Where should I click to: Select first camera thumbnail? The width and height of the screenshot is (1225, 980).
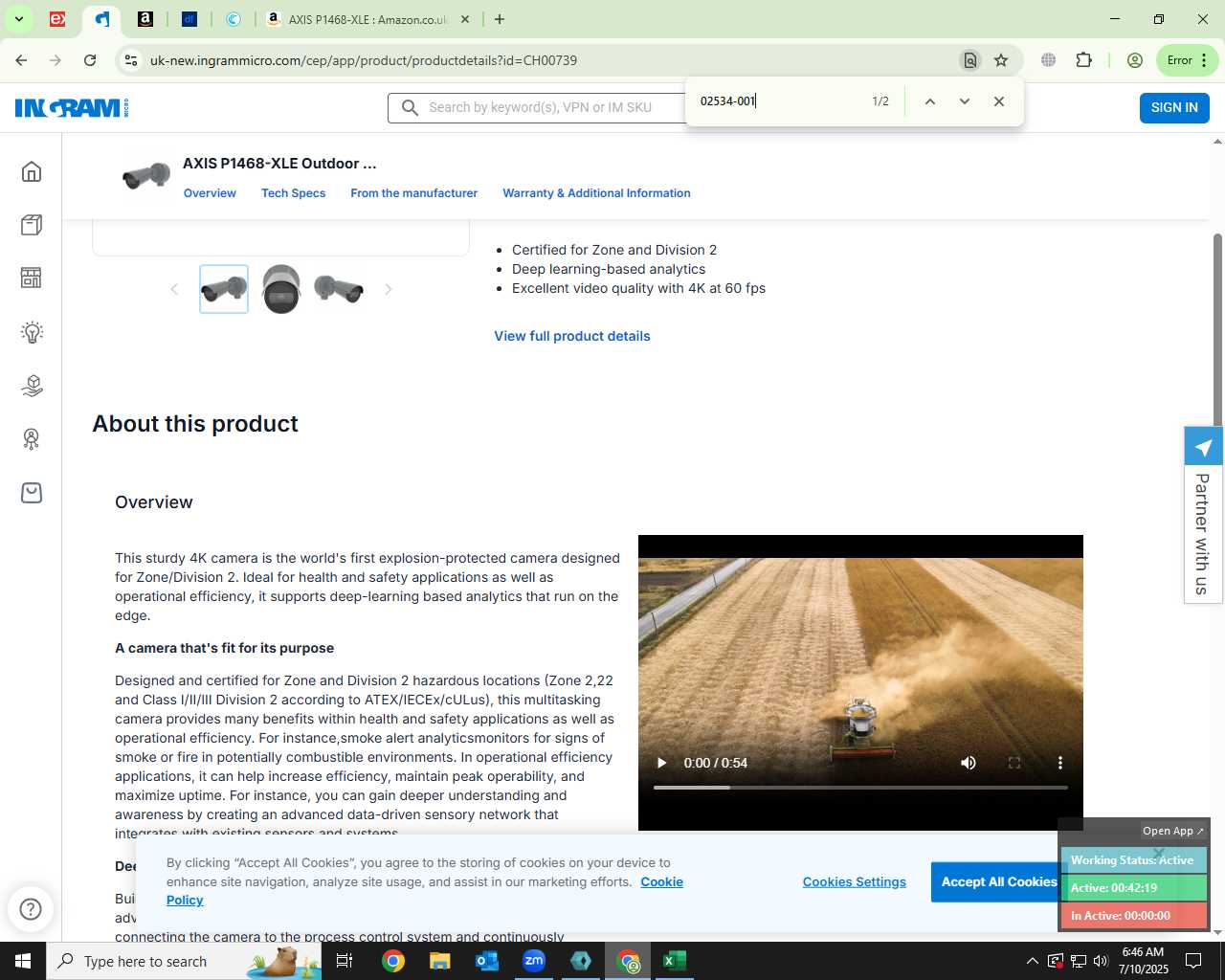[224, 289]
